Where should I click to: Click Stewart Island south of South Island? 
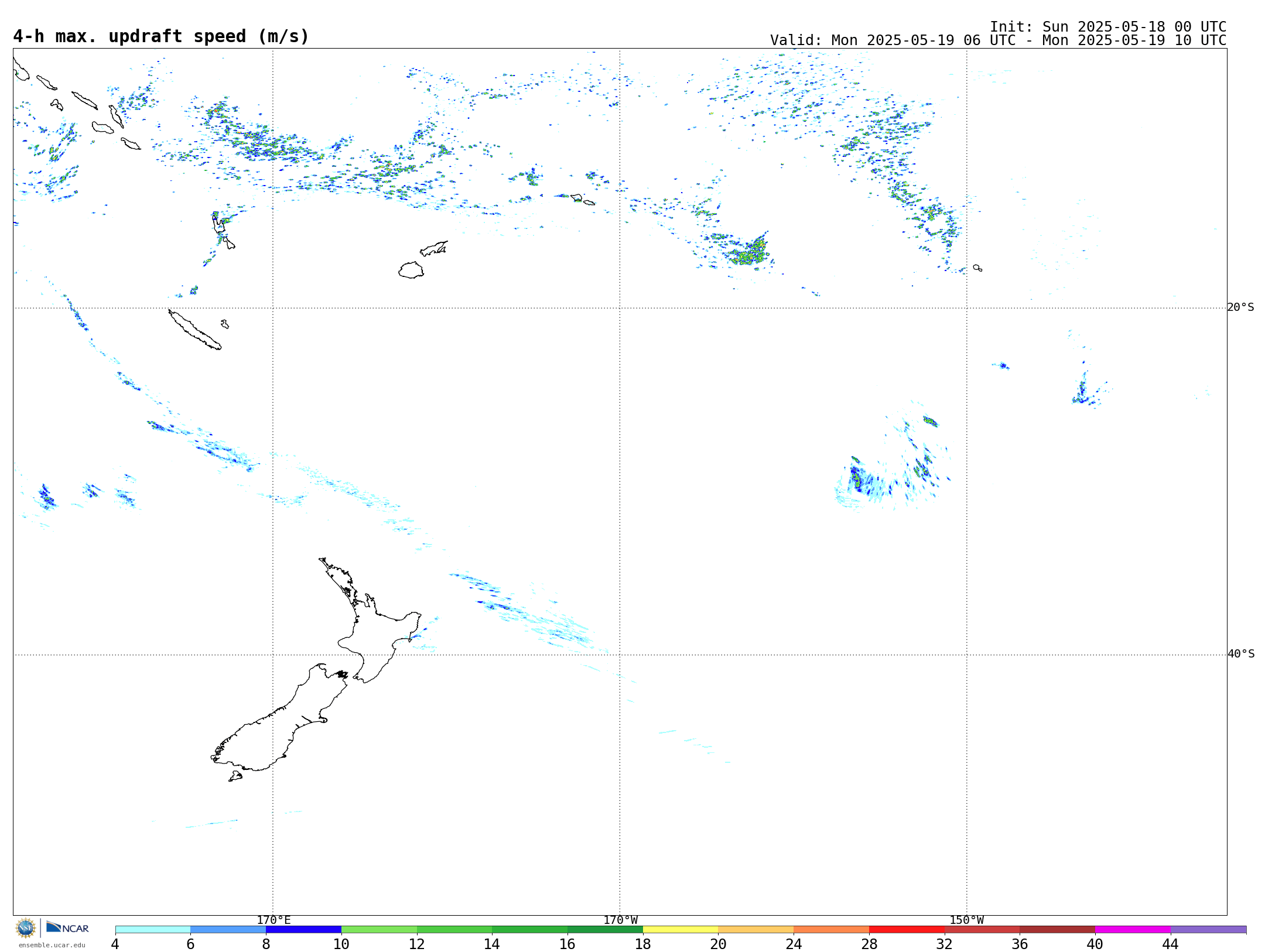(235, 776)
